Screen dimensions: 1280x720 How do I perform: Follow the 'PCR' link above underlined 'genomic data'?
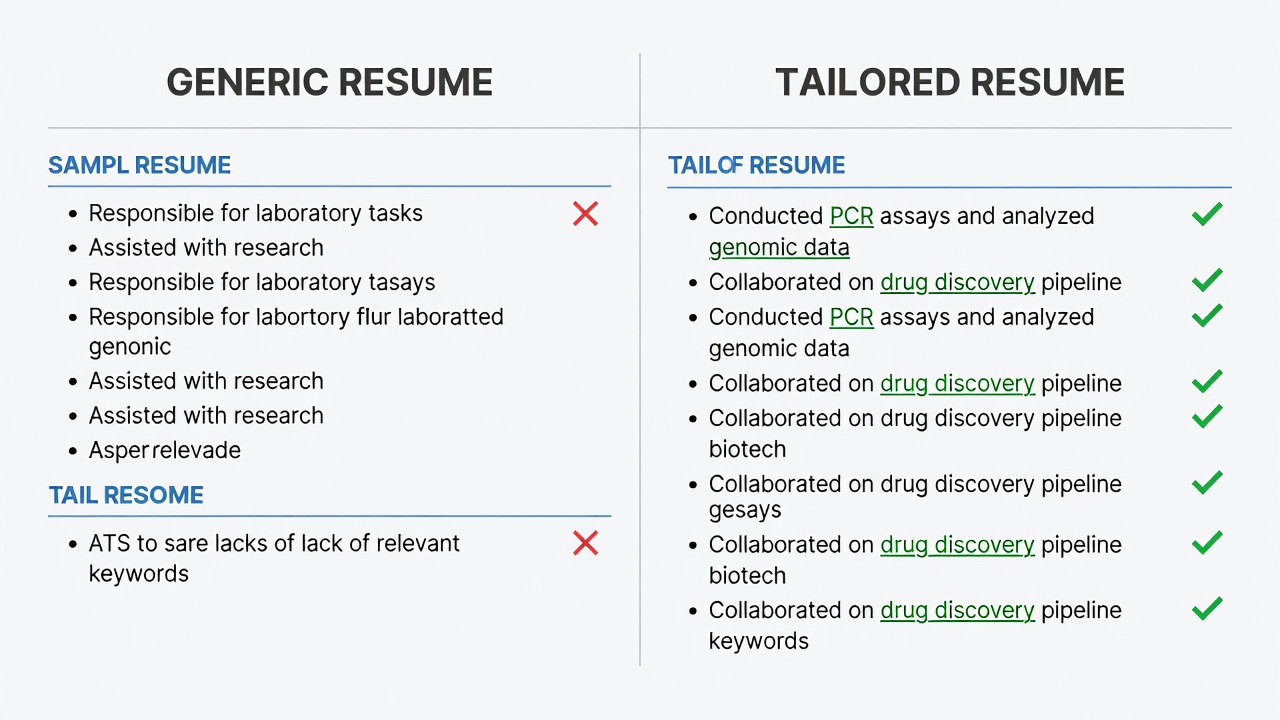pos(852,216)
